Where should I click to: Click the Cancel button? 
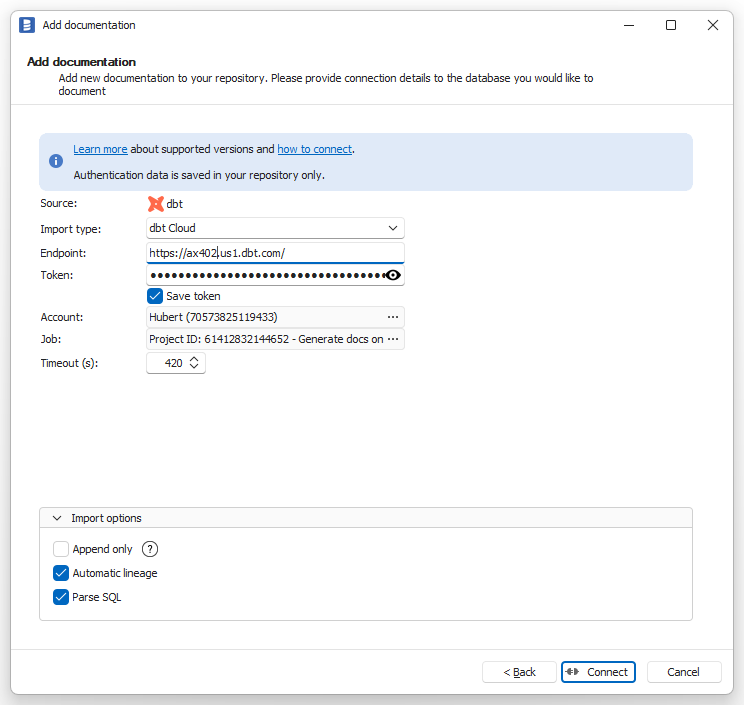pos(684,672)
